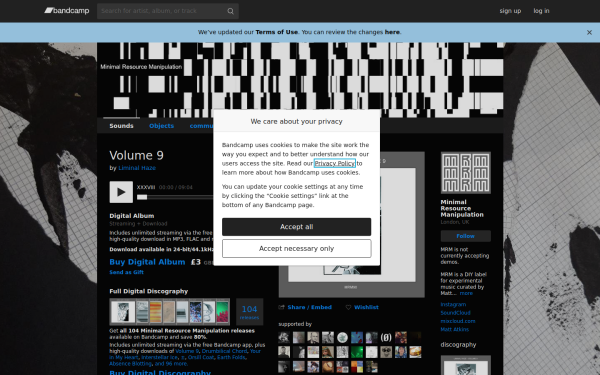This screenshot has height=375, width=600.
Task: Click 'Full Digital Discography' heading
Action: 148,291
